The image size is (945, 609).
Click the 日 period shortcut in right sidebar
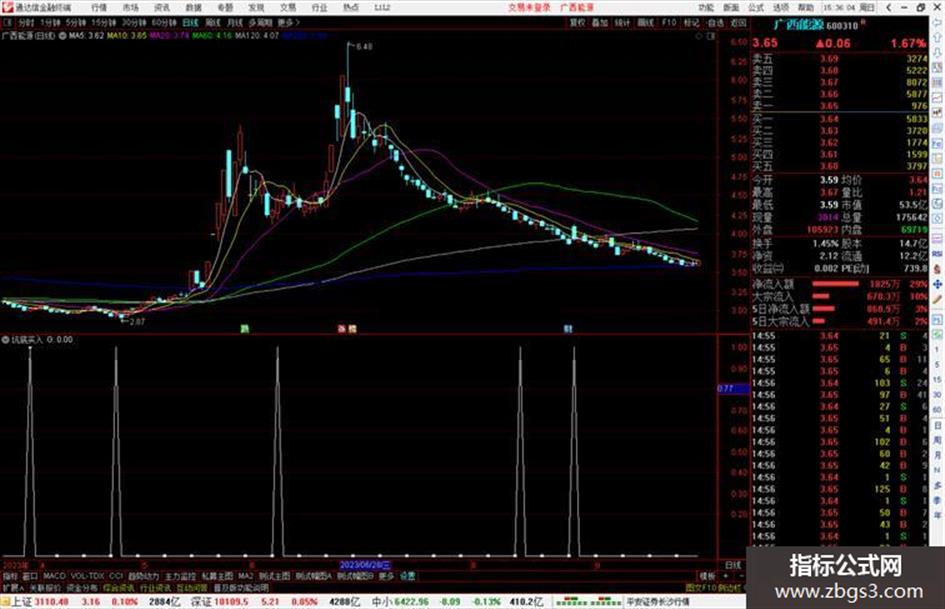point(938,426)
